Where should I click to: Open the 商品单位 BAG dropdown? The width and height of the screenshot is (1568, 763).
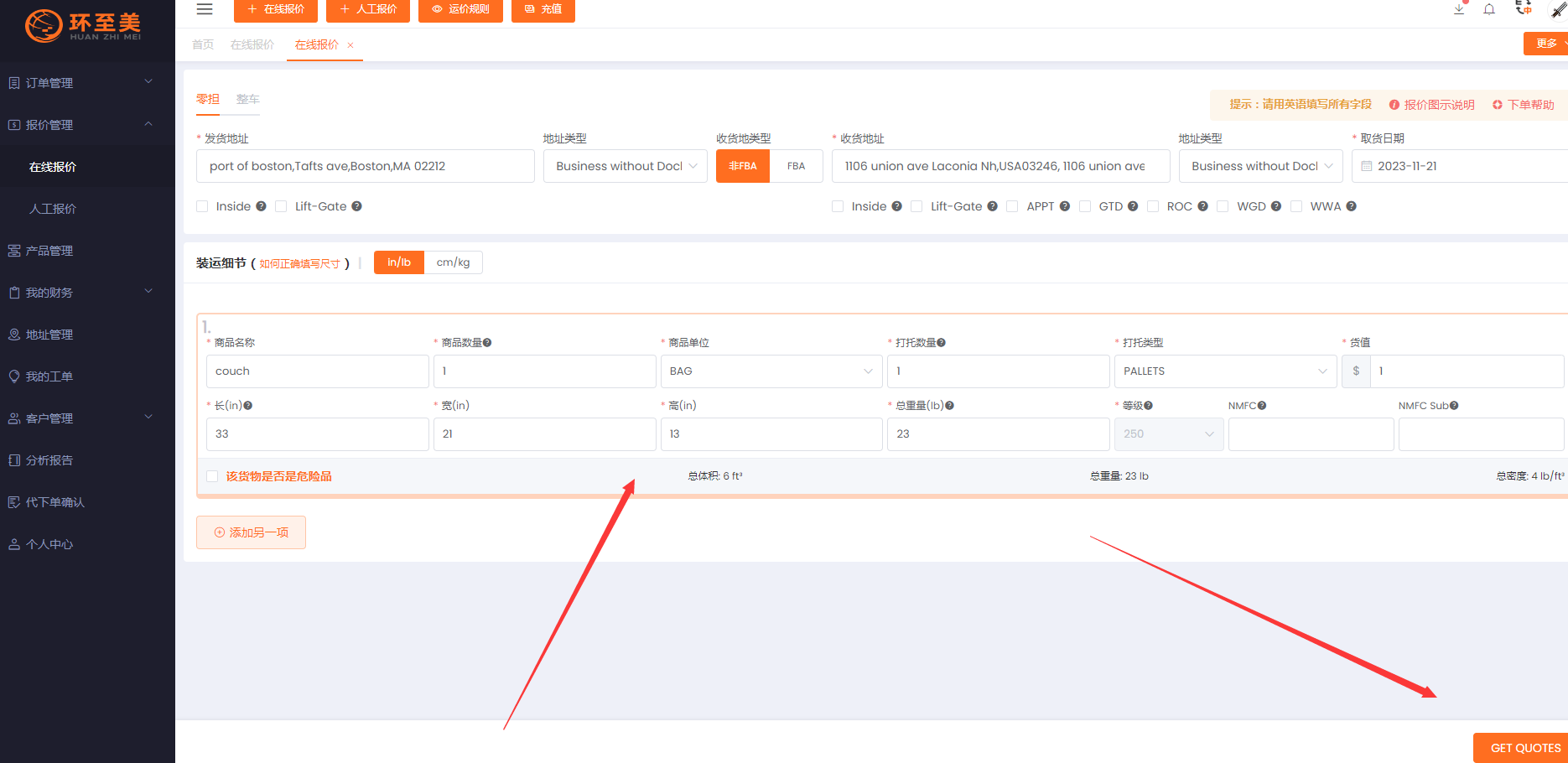(x=771, y=371)
